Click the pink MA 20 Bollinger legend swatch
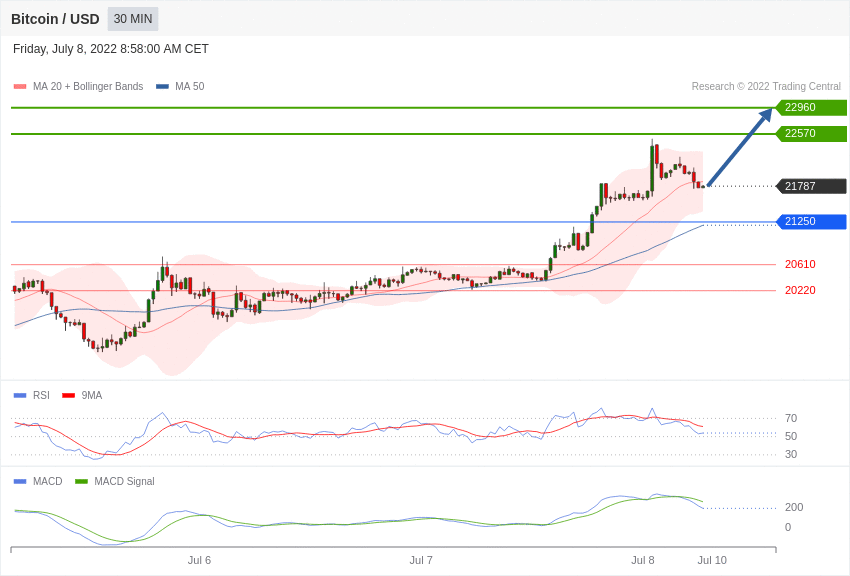 click(20, 87)
